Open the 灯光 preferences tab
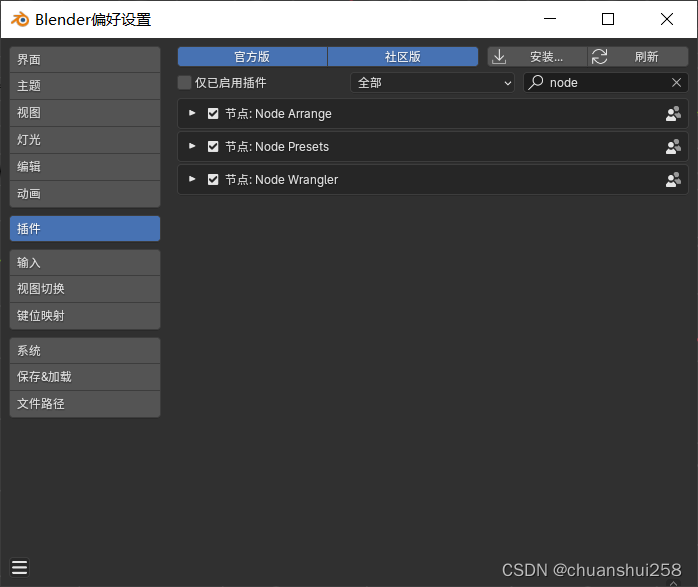 (85, 140)
